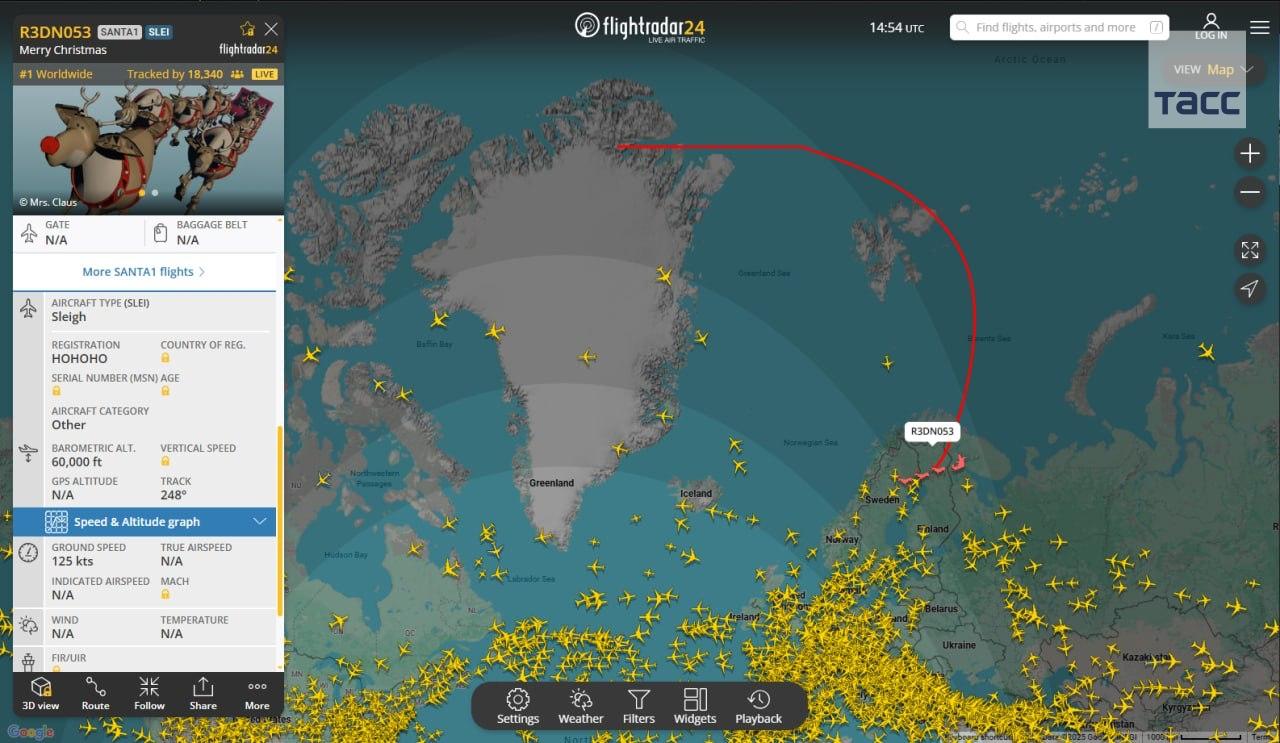Open the LOG IN account menu
The image size is (1280, 743).
click(1211, 27)
